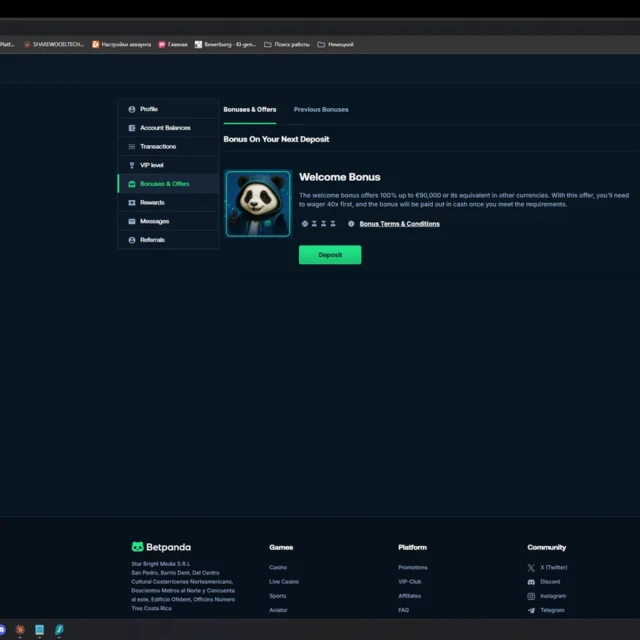Open the Настройки аккаунта bookmark
Screen dimensions: 640x640
pos(121,44)
